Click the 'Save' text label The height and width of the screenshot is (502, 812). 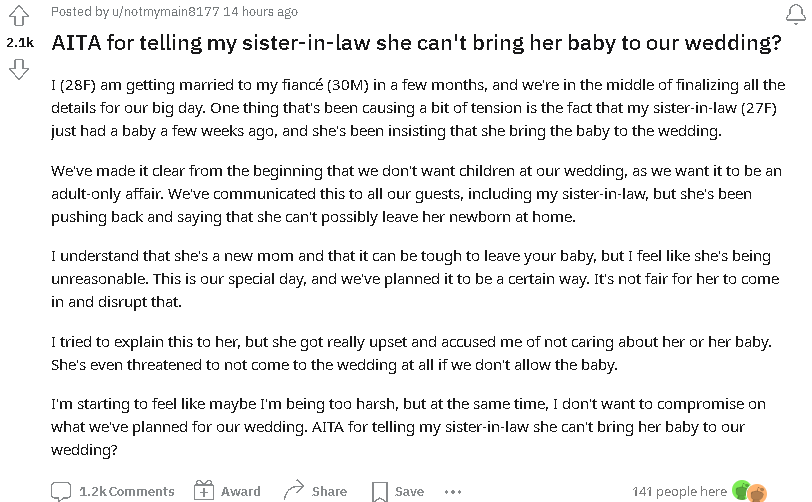[410, 491]
